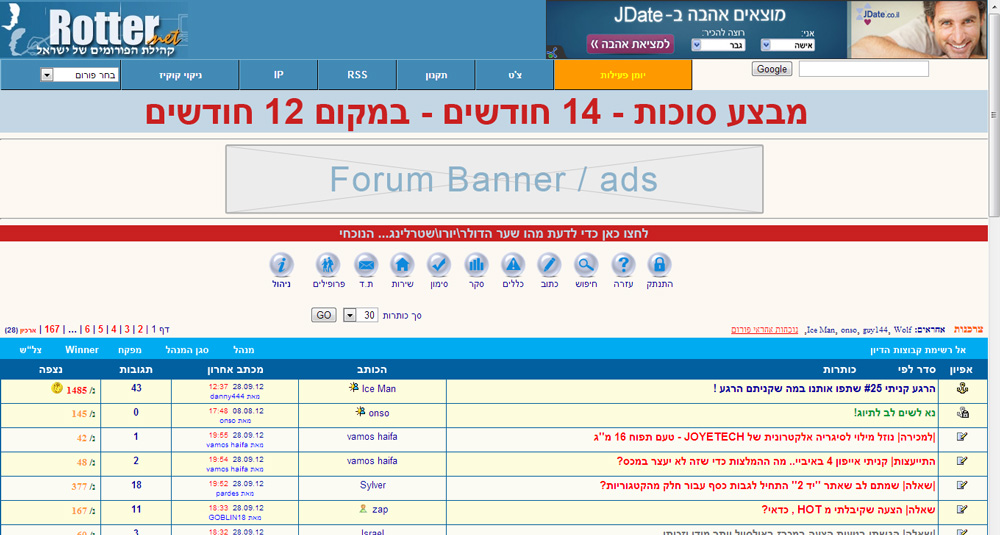Click the pencil write icon (כתוב)
1000x535 pixels.
(x=549, y=265)
